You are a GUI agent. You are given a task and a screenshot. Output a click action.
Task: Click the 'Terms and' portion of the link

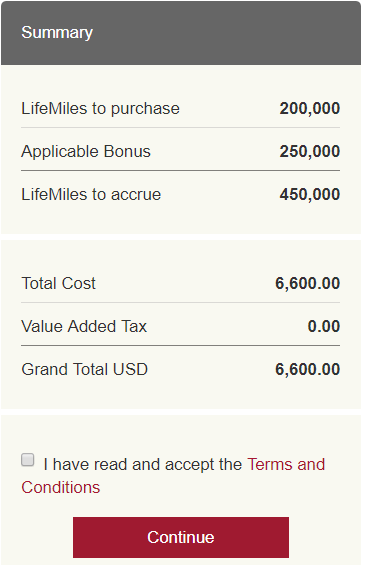[286, 464]
